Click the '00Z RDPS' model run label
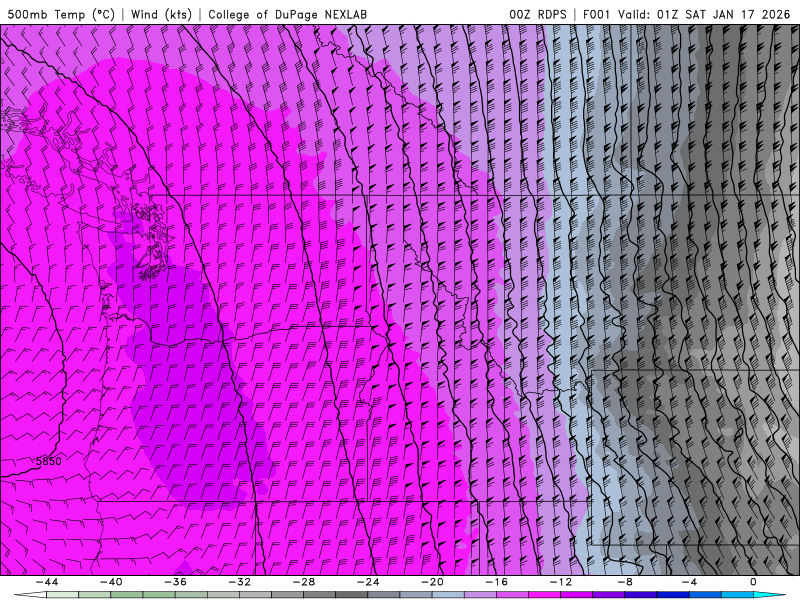This screenshot has width=800, height=600. click(538, 15)
